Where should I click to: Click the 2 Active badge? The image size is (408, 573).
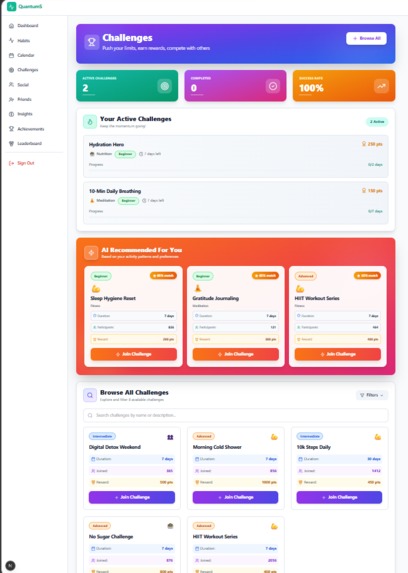(x=377, y=122)
